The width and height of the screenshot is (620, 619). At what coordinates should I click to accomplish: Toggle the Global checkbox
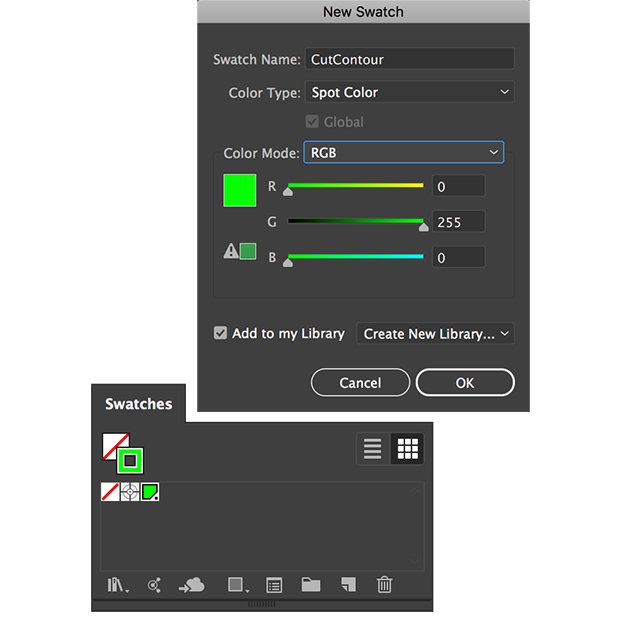coord(312,121)
